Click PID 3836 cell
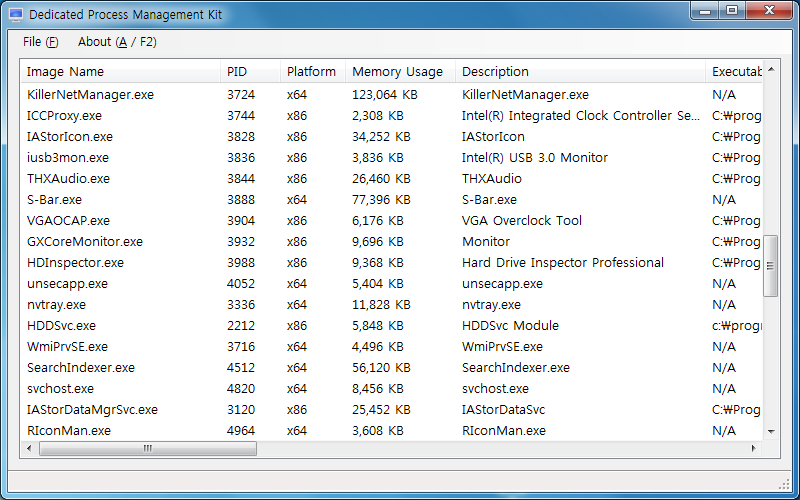This screenshot has width=800, height=500. coord(241,158)
